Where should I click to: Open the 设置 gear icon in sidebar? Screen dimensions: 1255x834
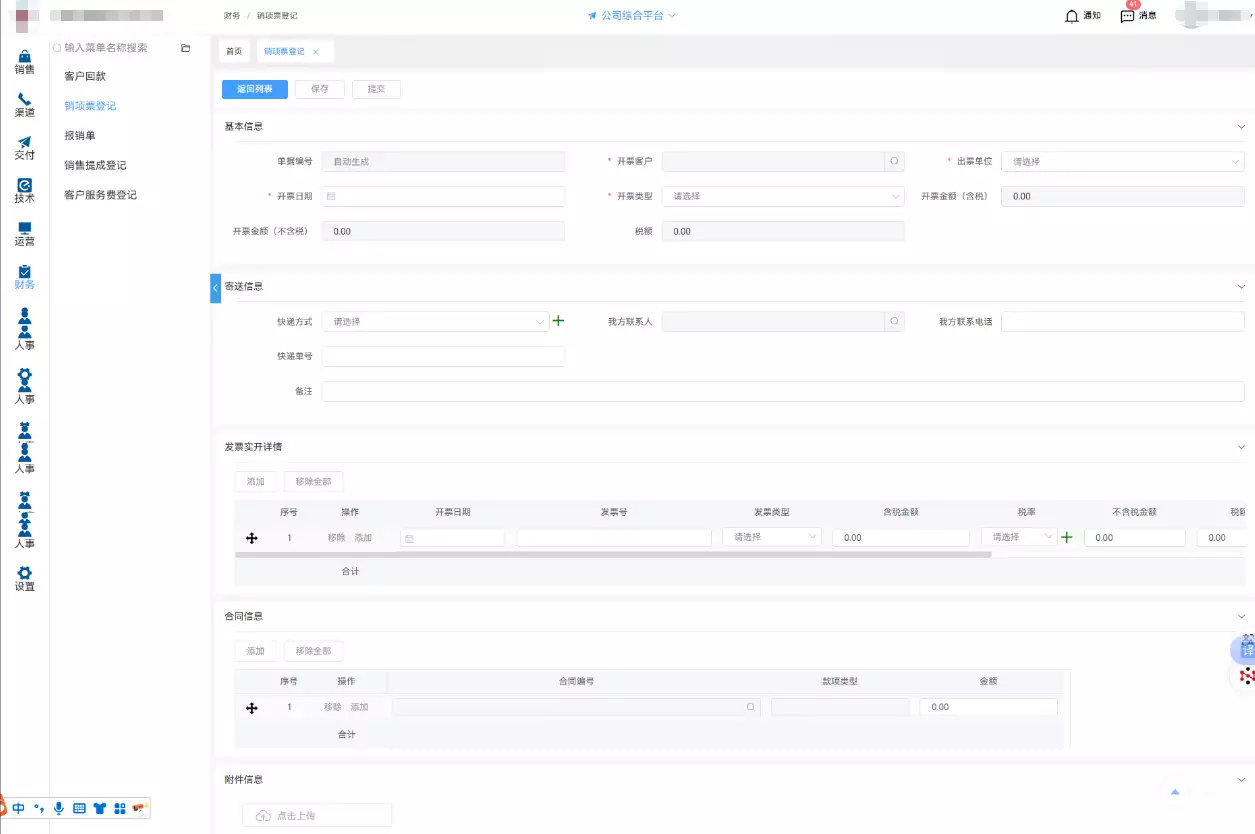[x=24, y=578]
